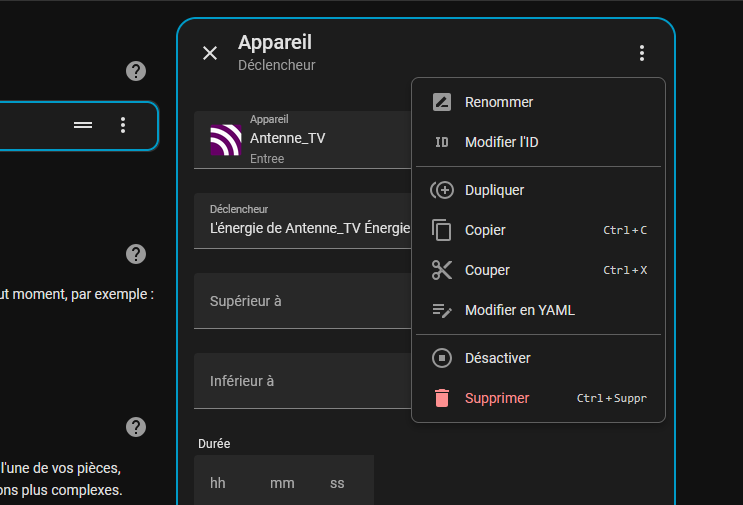Image resolution: width=743 pixels, height=505 pixels.
Task: Select Désactiver menu entry
Action: click(497, 358)
